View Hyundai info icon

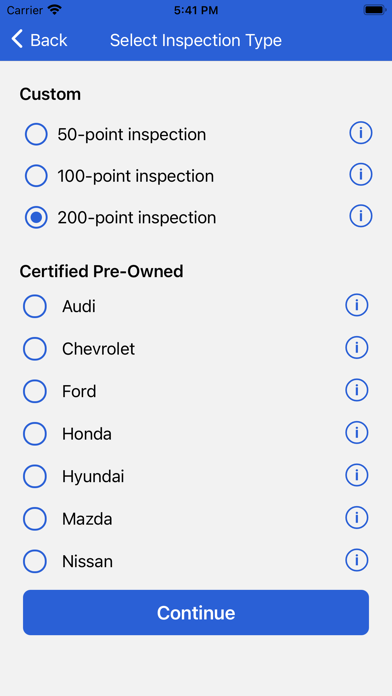[356, 475]
